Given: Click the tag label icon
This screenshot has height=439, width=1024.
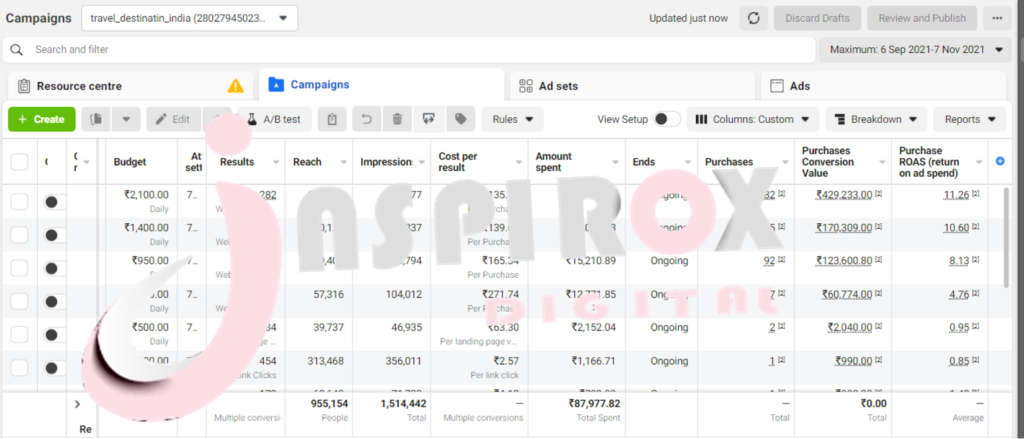Looking at the screenshot, I should [460, 119].
